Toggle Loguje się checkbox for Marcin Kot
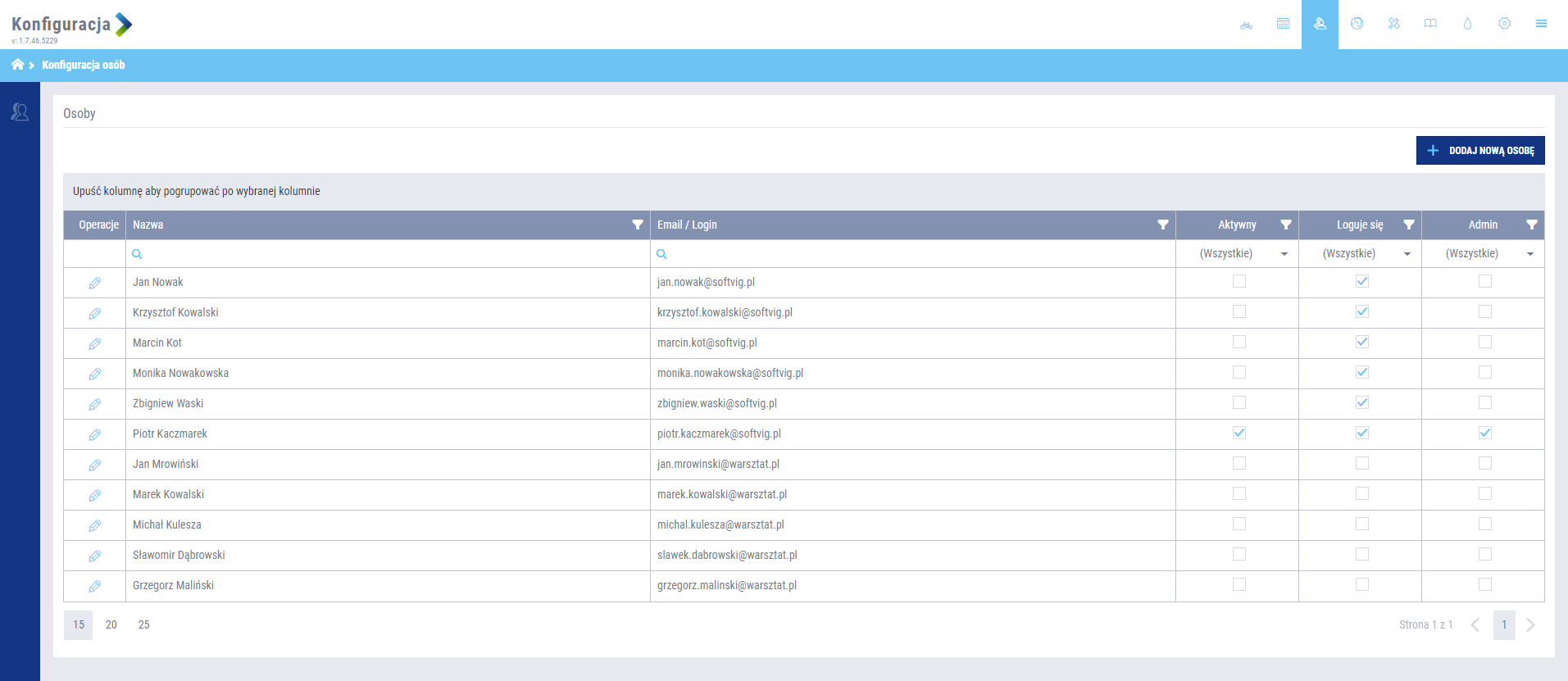The image size is (1568, 681). [x=1361, y=342]
